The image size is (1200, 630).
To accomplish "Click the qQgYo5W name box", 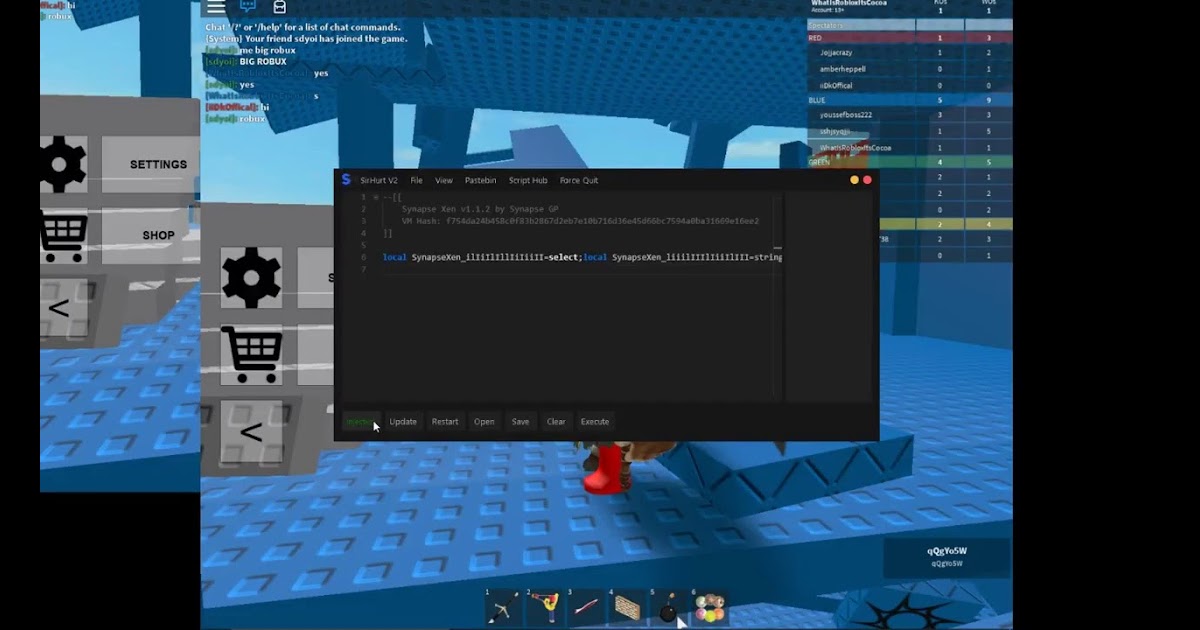I will (947, 557).
